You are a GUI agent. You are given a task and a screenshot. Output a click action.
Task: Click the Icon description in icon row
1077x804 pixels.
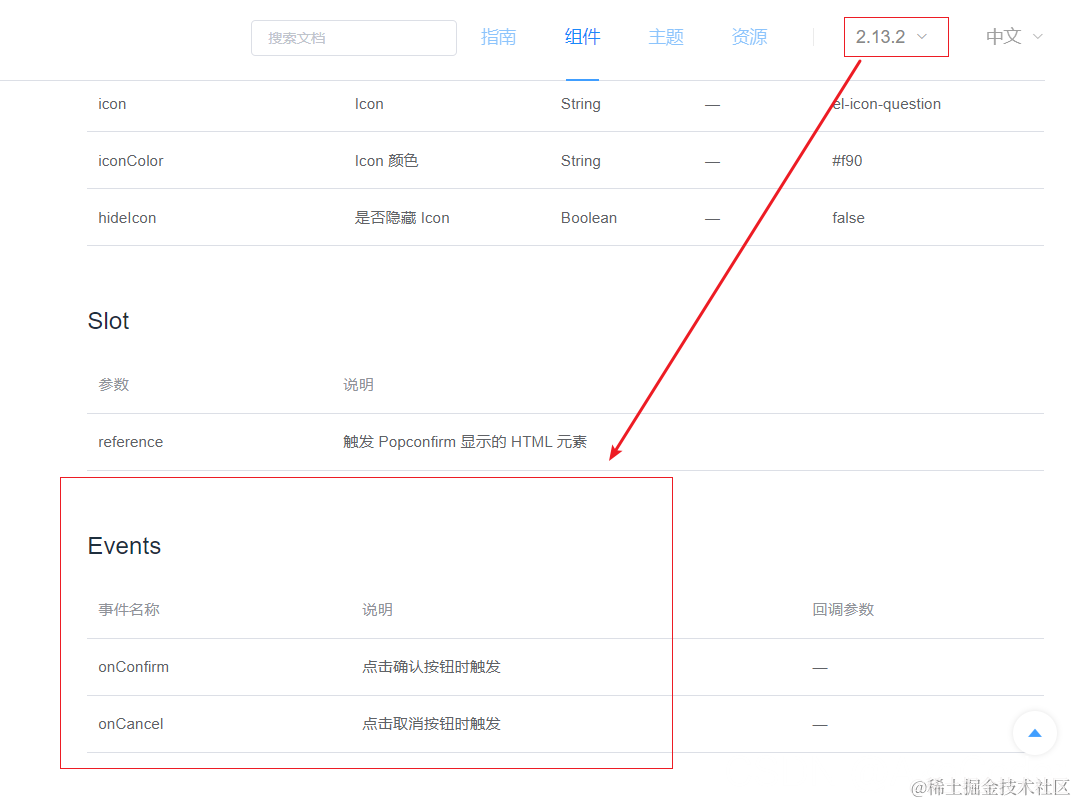pos(369,104)
